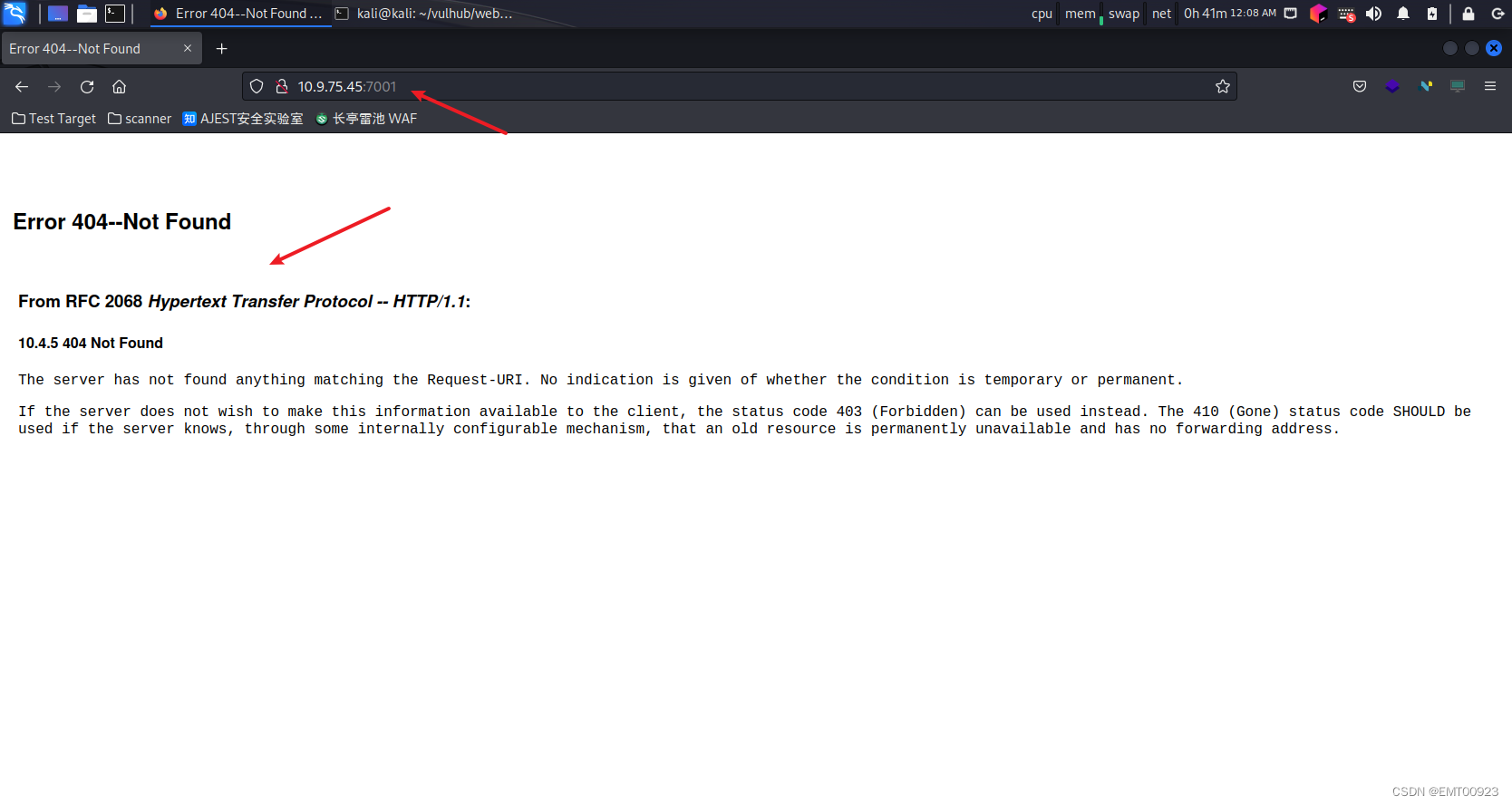1512x805 pixels.
Task: Minimize the Firefox window
Action: point(1450,48)
